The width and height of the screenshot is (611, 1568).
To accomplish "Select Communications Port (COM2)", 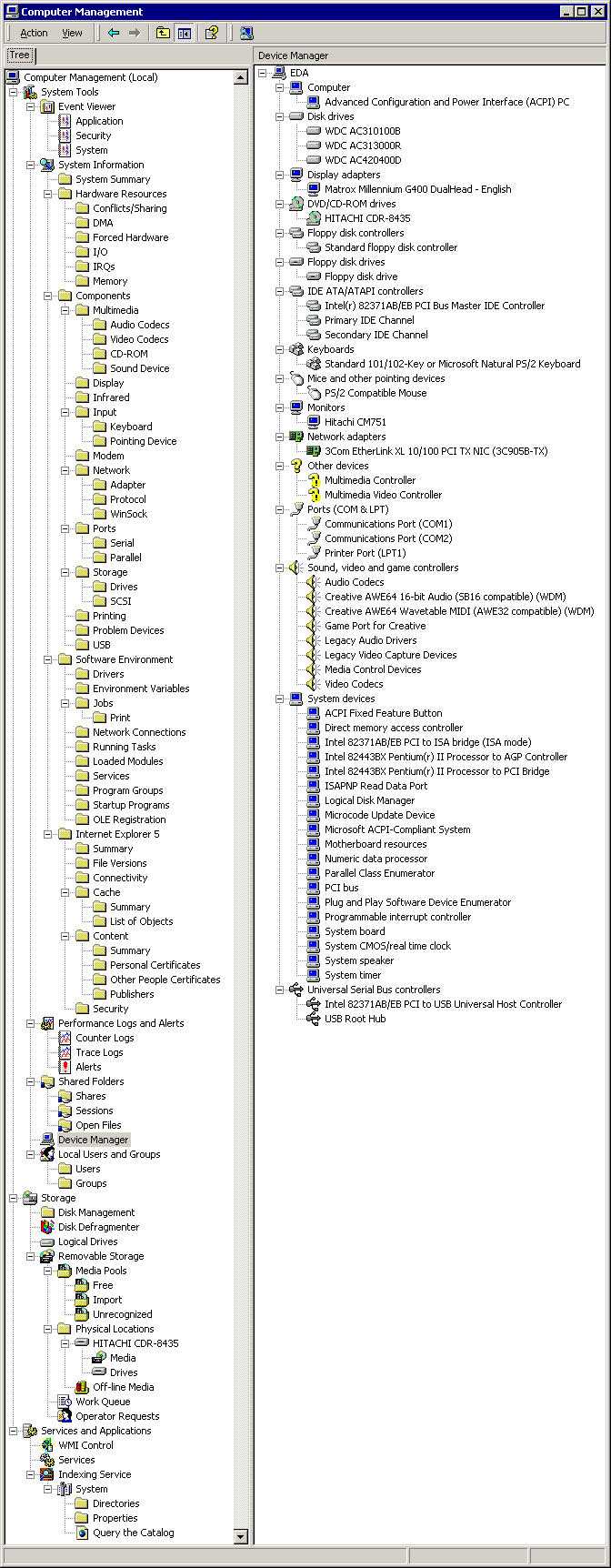I will coord(388,538).
